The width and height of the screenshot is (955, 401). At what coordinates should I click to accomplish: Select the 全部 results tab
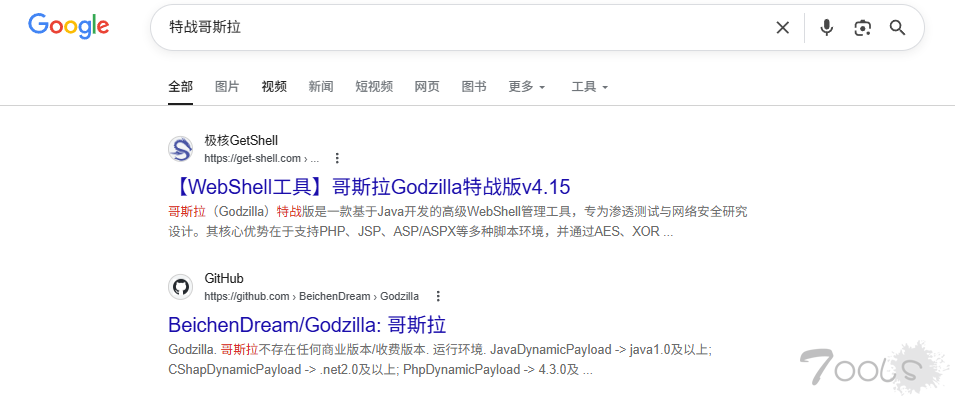[180, 87]
